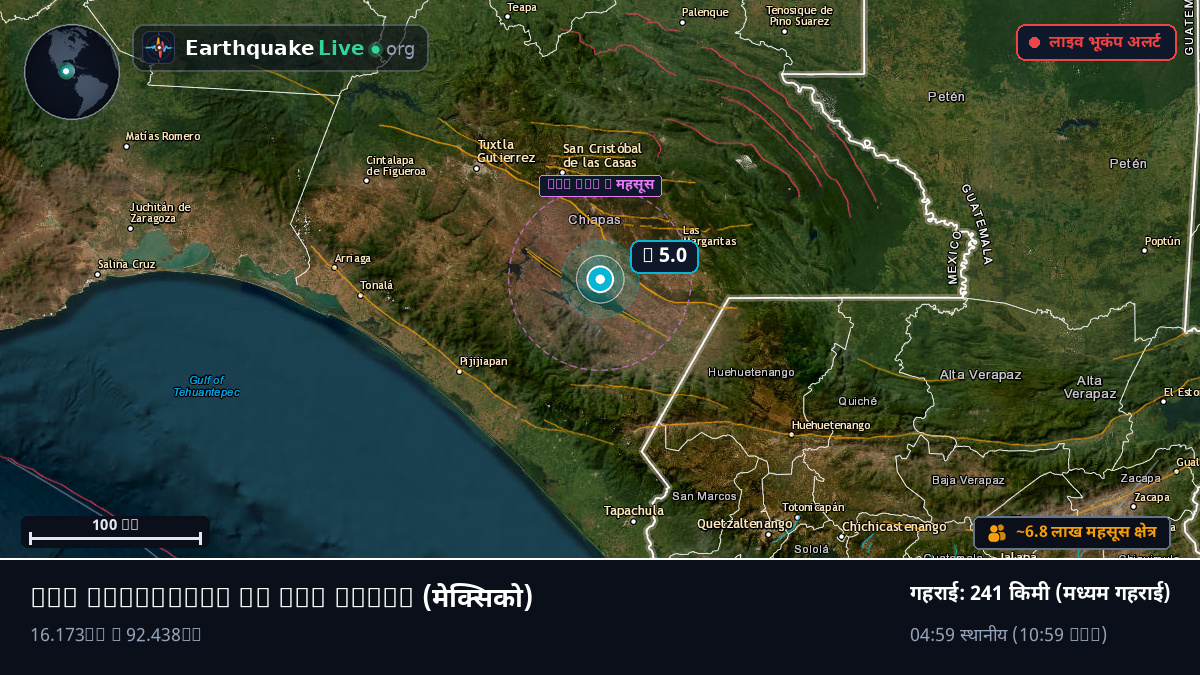Click the Pijijiapan town label
Image resolution: width=1200 pixels, height=675 pixels.
[x=483, y=361]
